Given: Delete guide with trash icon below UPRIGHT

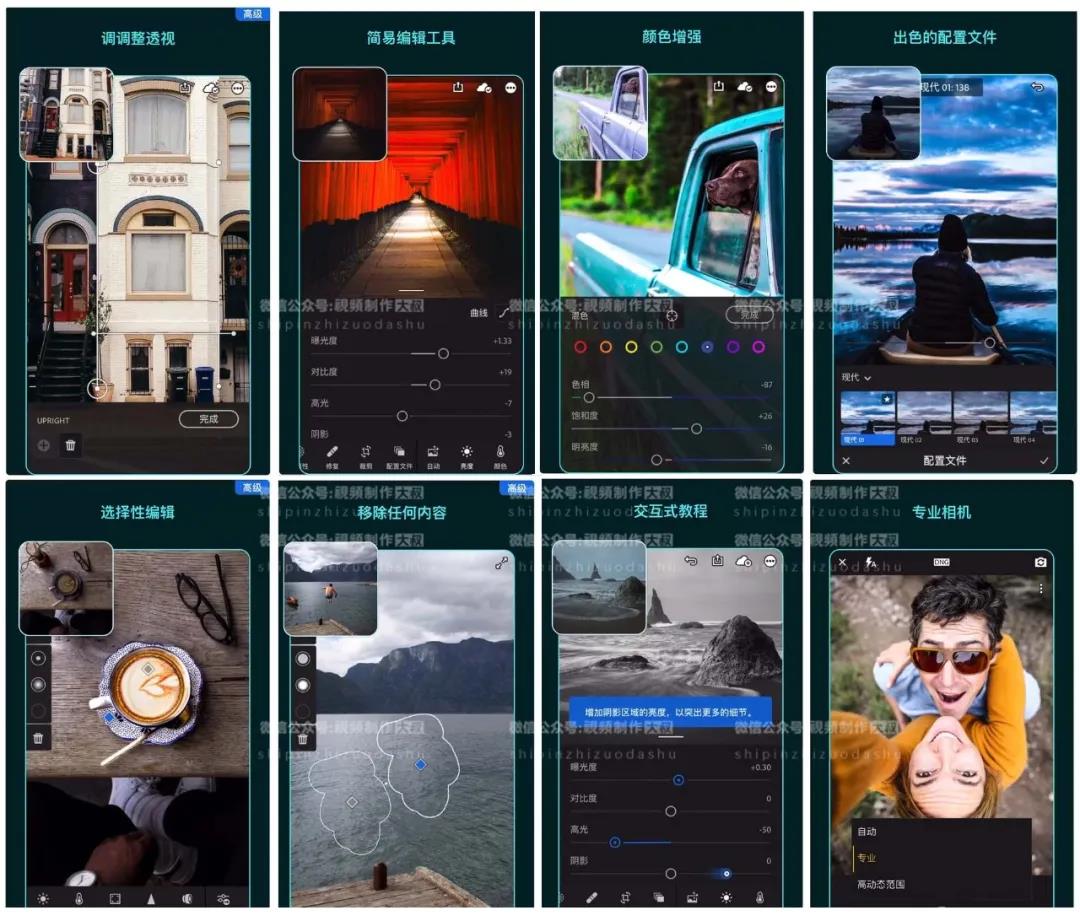Looking at the screenshot, I should [x=70, y=445].
